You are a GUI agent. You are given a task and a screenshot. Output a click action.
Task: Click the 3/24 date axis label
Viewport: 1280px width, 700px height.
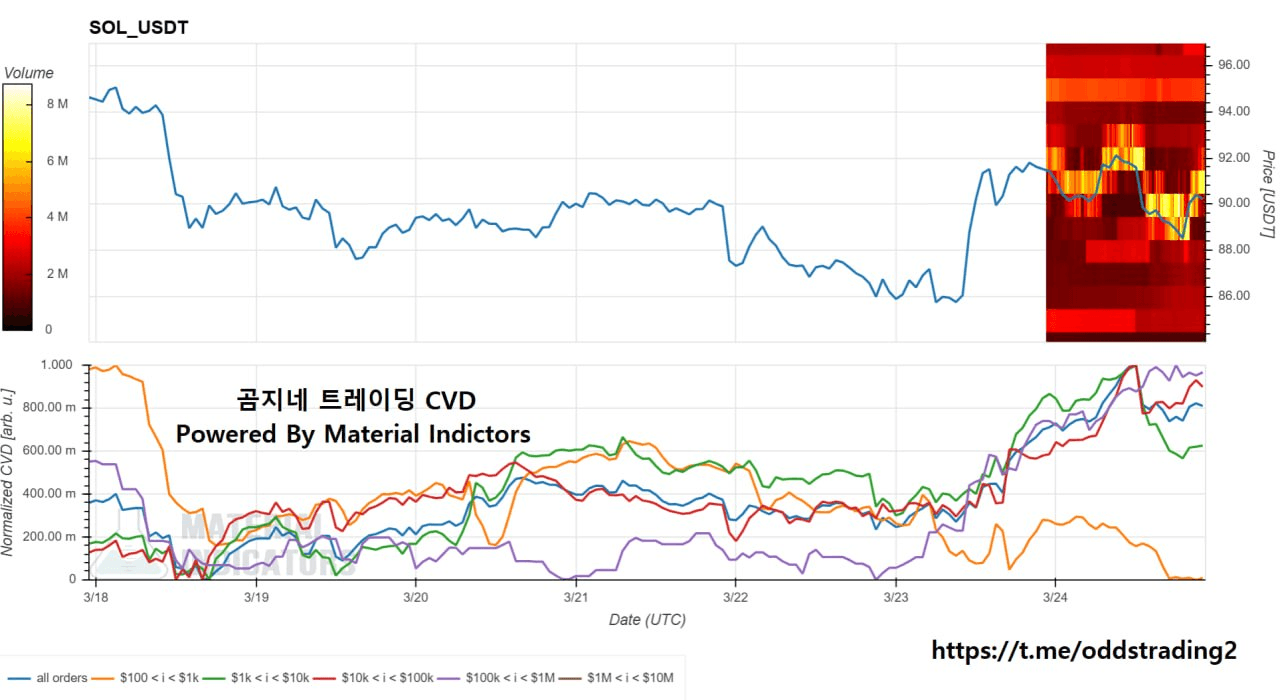tap(1054, 596)
